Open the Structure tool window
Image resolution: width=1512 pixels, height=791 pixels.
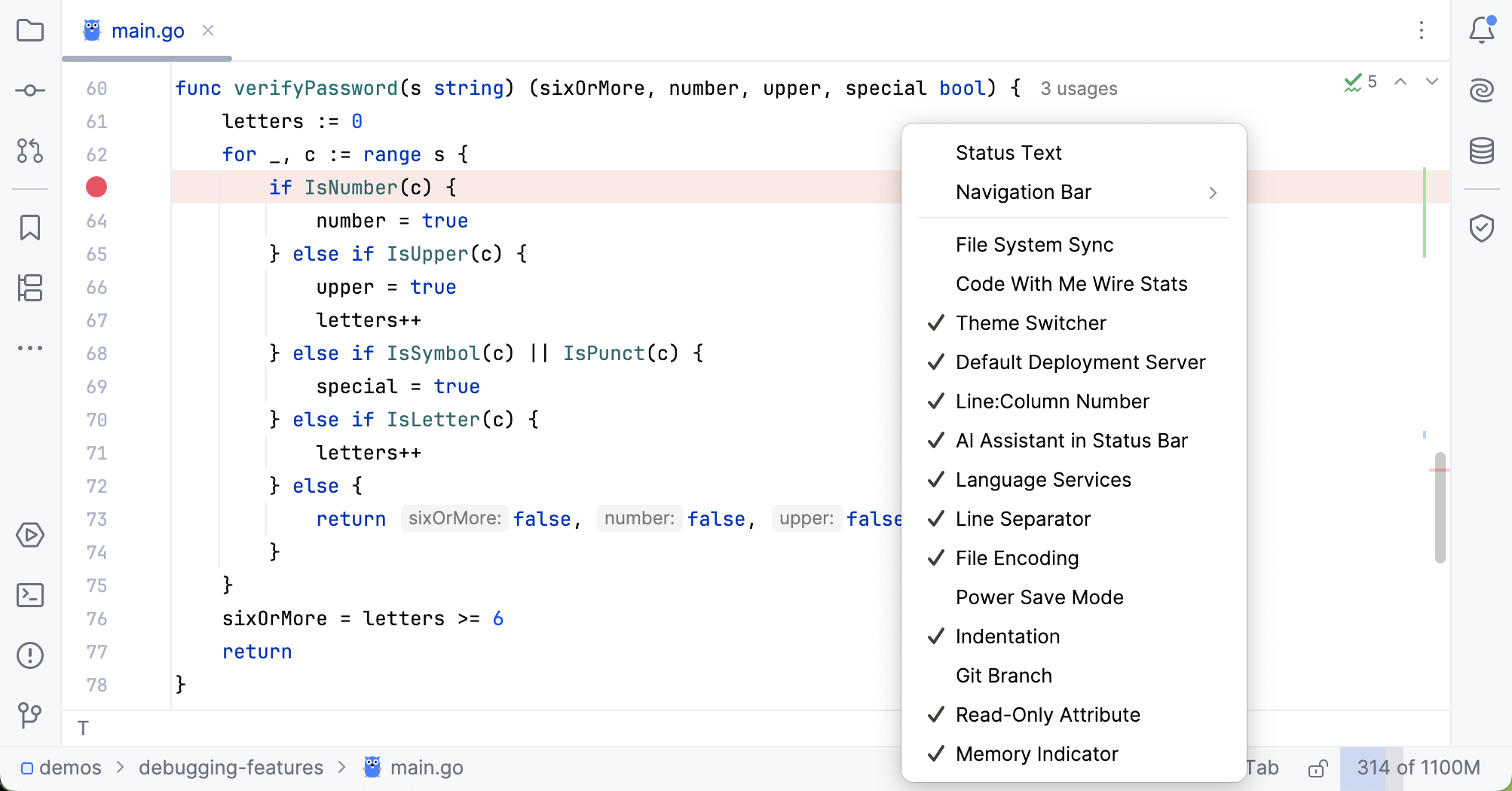[x=30, y=288]
